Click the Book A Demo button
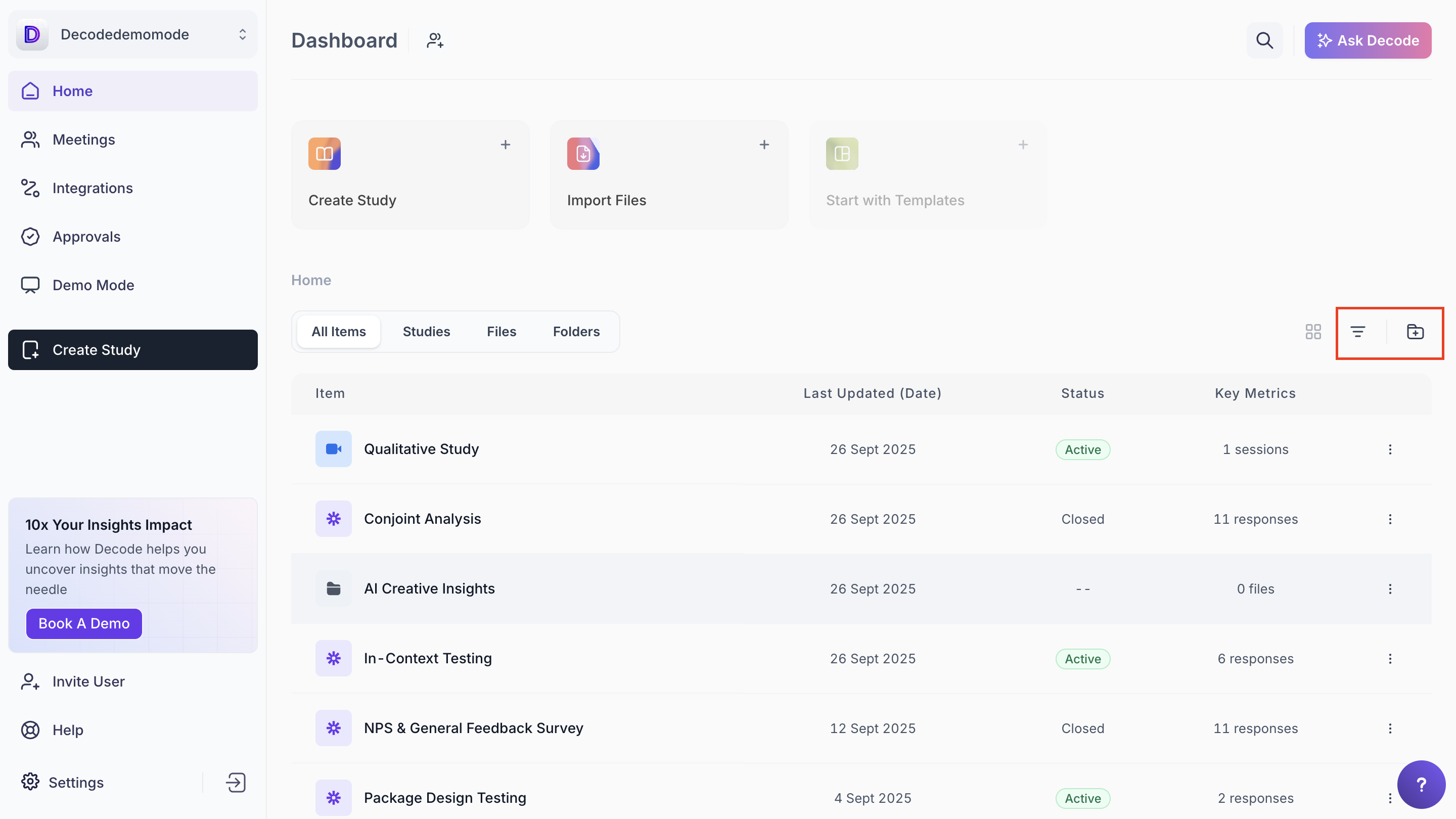The height and width of the screenshot is (819, 1456). pyautogui.click(x=83, y=623)
